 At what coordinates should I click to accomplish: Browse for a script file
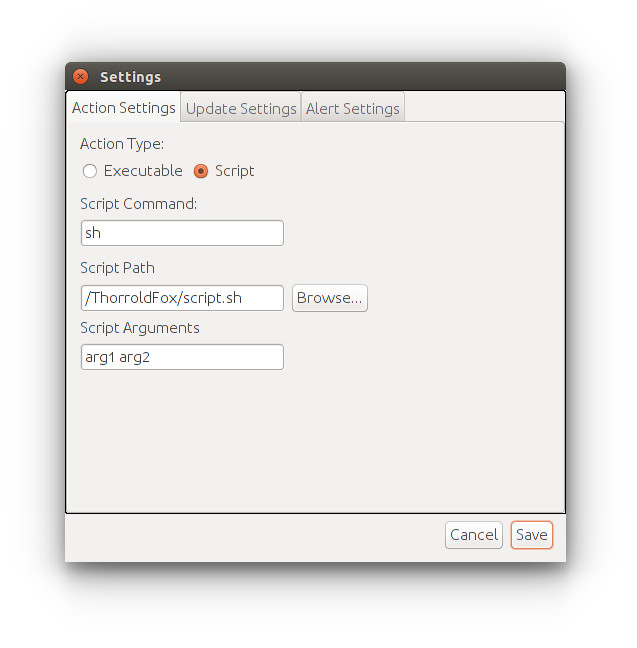[329, 298]
